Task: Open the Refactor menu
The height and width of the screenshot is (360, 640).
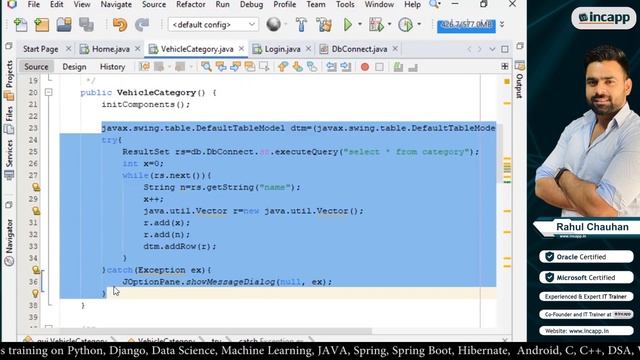Action: (x=191, y=4)
